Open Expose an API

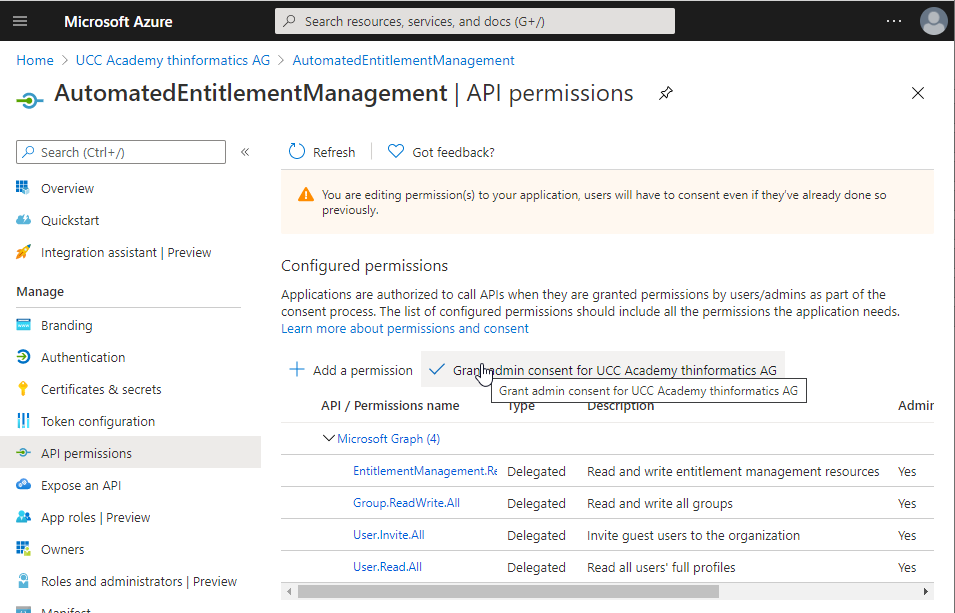pyautogui.click(x=81, y=486)
